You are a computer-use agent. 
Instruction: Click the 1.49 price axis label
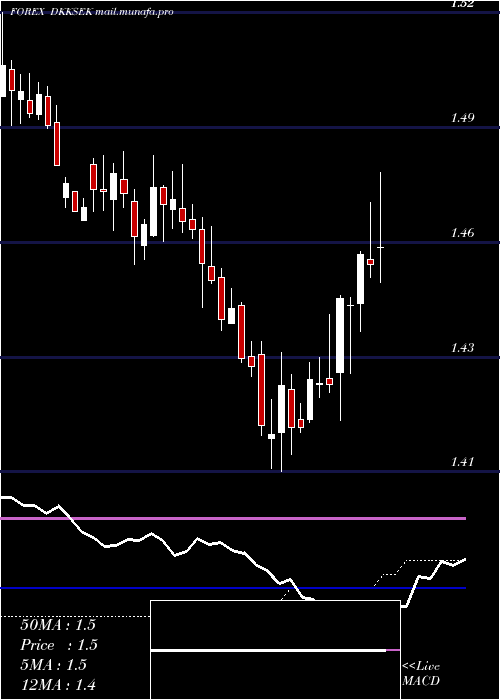tap(462, 118)
